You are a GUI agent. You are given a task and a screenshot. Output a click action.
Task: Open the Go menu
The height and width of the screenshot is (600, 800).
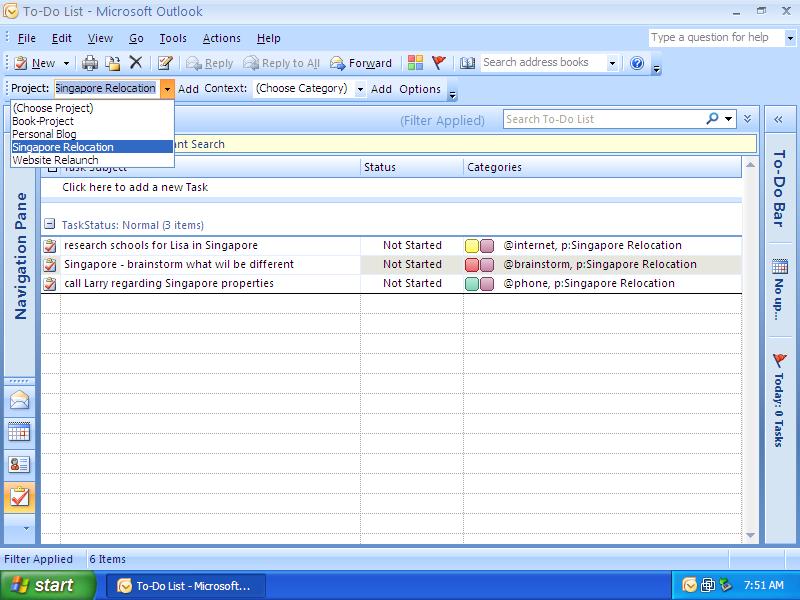(136, 38)
